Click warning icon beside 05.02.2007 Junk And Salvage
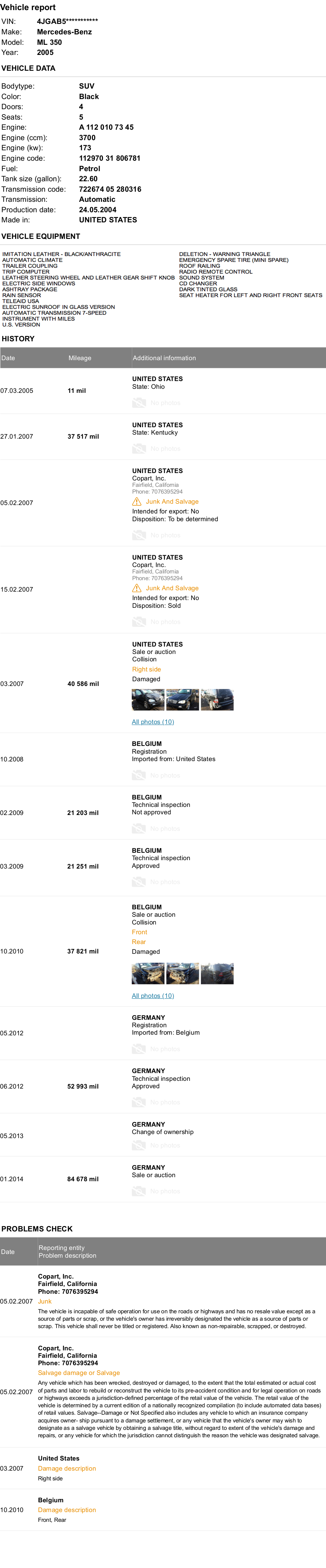Viewport: 326px width, 1568px height. (x=137, y=502)
